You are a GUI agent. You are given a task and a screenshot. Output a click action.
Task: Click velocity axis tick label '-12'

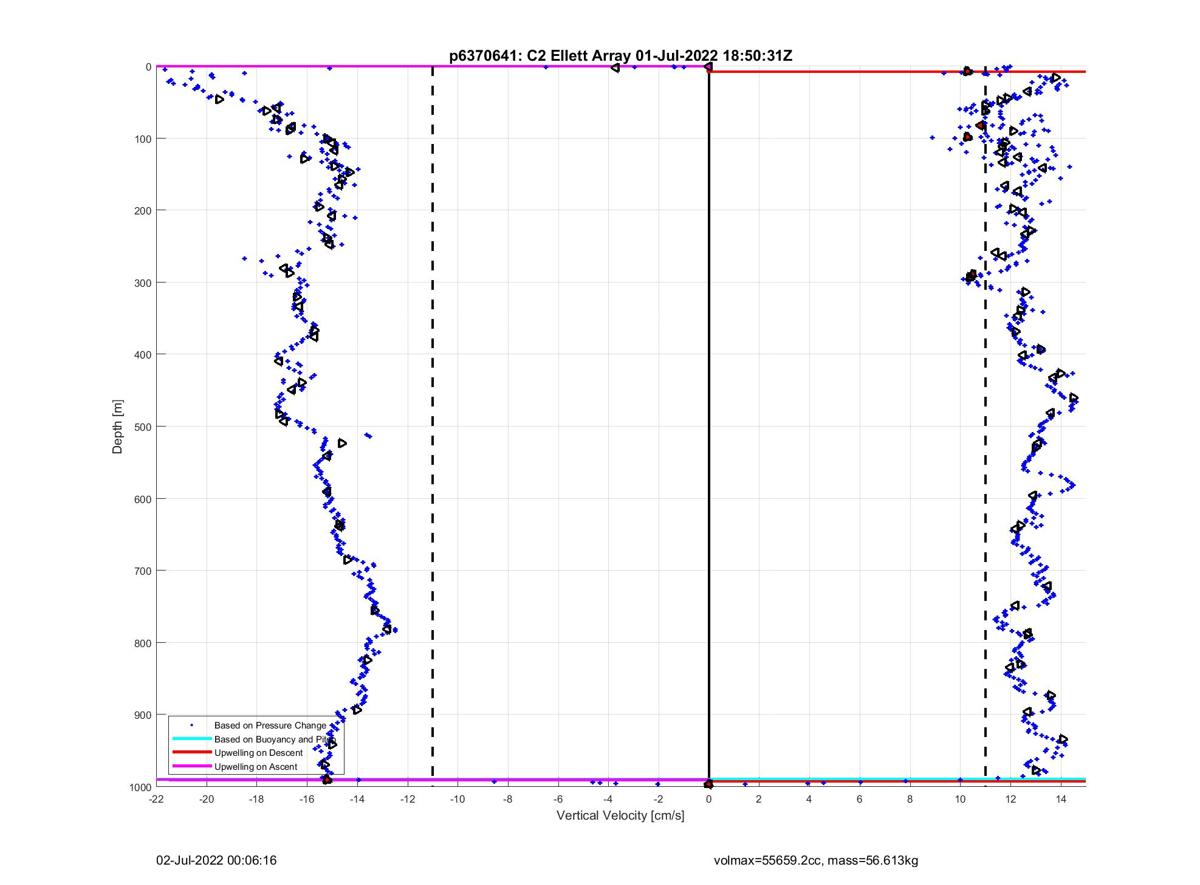407,799
